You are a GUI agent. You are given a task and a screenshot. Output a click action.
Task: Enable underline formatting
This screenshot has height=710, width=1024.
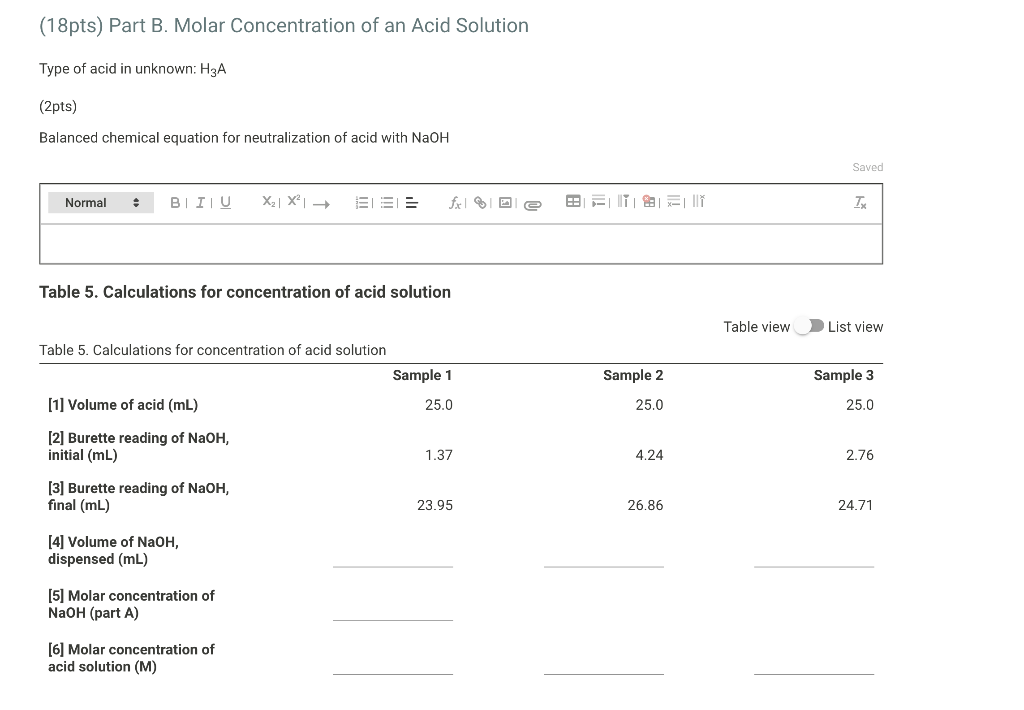click(x=224, y=201)
